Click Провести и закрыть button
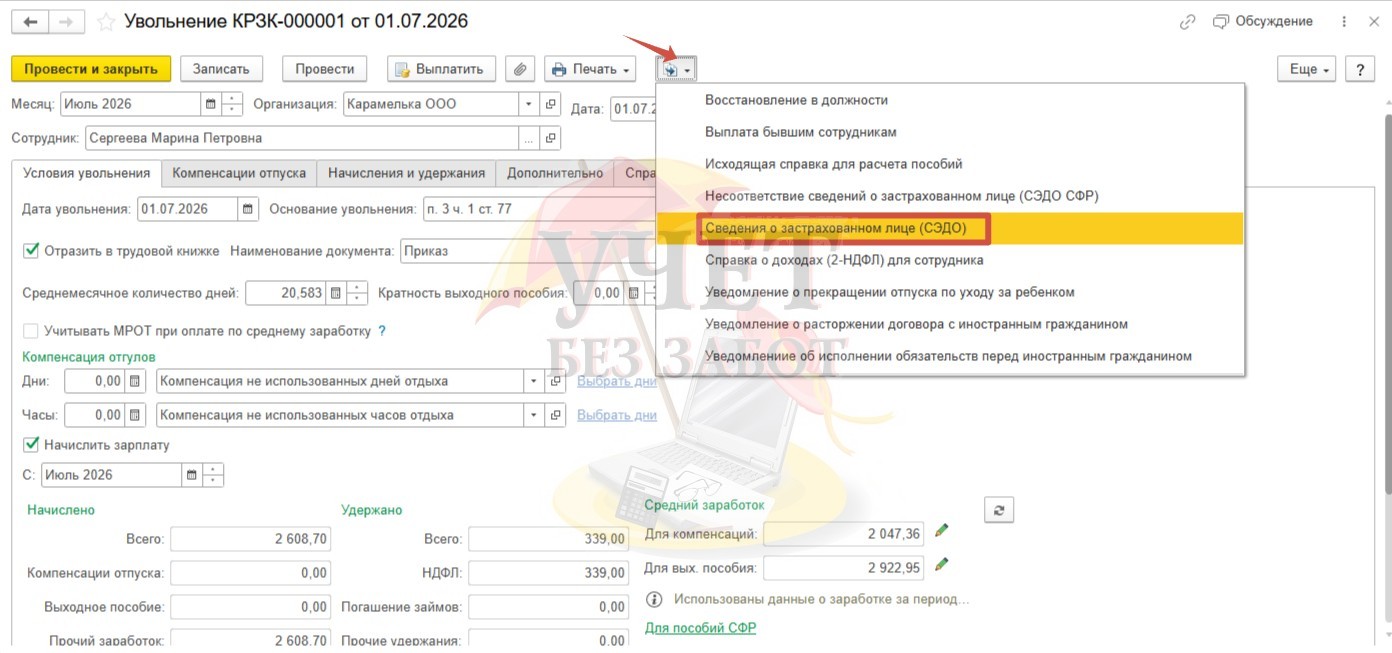 click(91, 69)
